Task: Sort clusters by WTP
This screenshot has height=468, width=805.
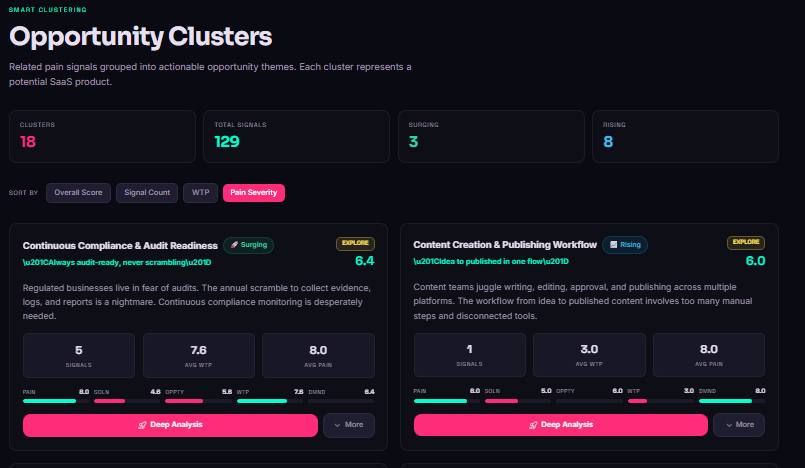Action: (x=200, y=193)
